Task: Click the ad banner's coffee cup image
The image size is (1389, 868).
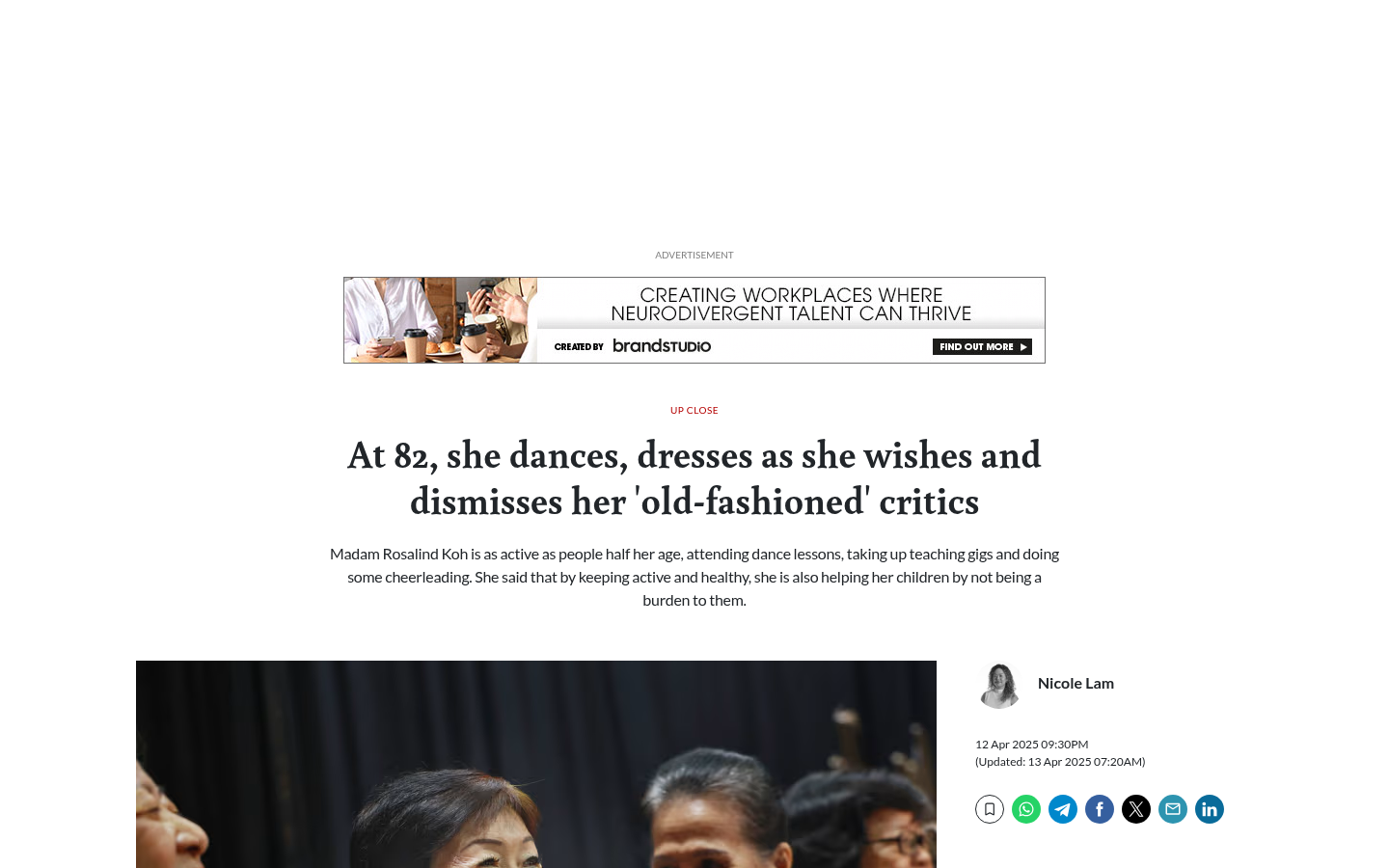Action: click(x=441, y=320)
